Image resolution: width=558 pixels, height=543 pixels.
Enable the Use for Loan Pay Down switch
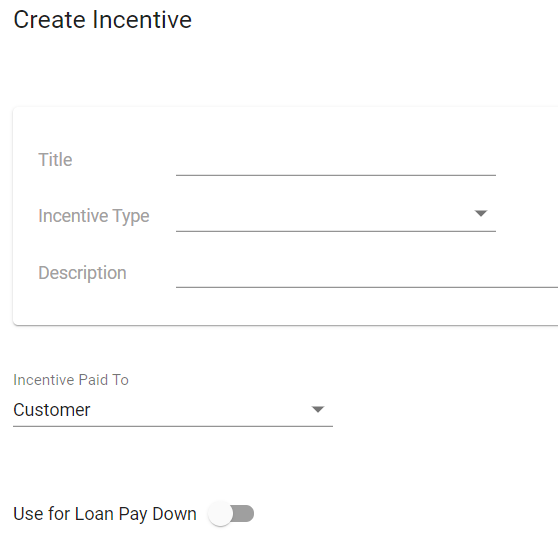tap(231, 513)
